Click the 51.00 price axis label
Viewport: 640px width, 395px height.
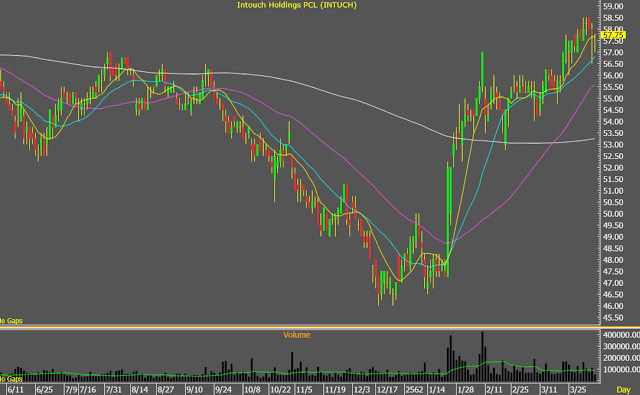(x=613, y=191)
